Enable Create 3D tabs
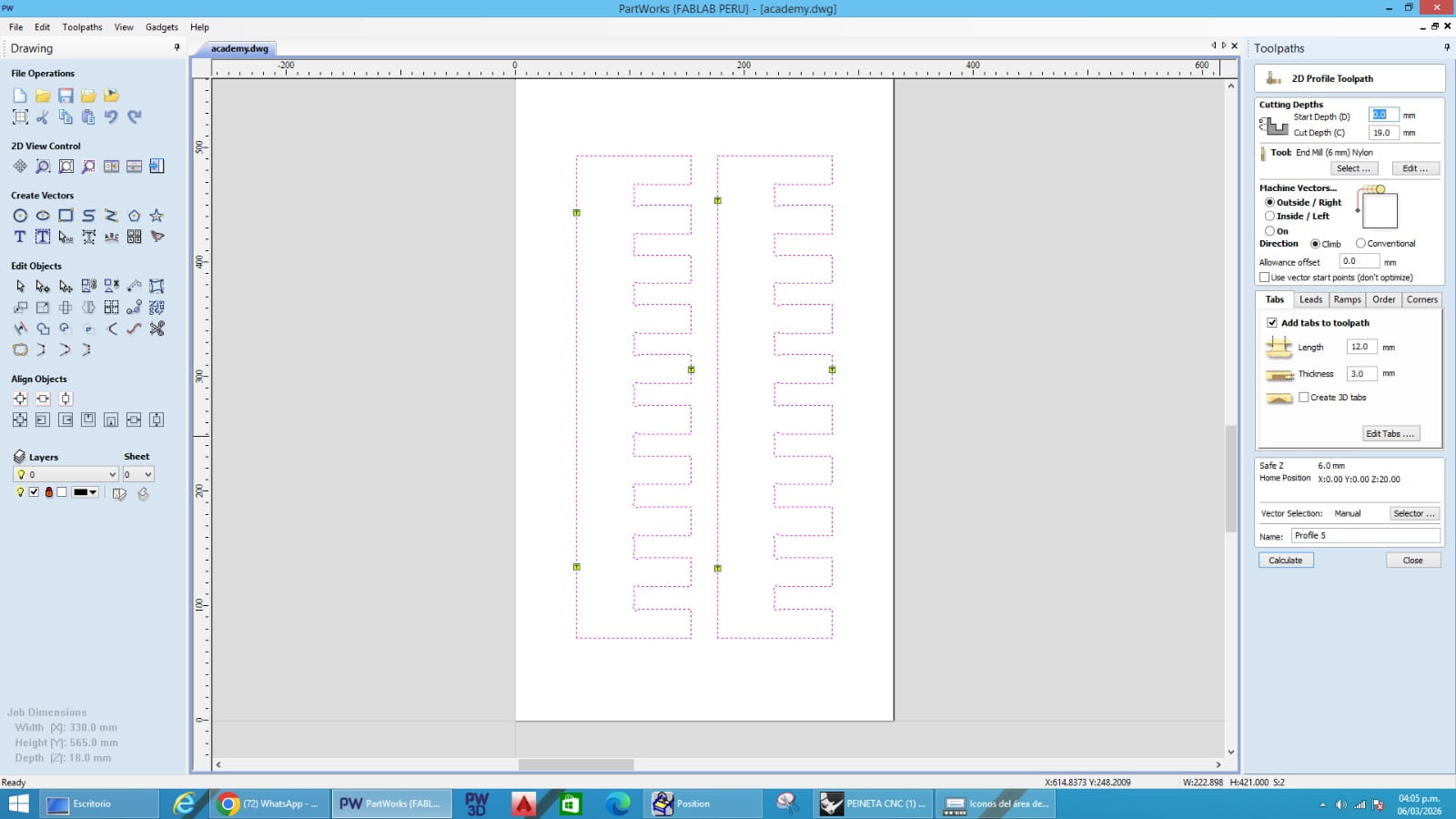 1305,398
